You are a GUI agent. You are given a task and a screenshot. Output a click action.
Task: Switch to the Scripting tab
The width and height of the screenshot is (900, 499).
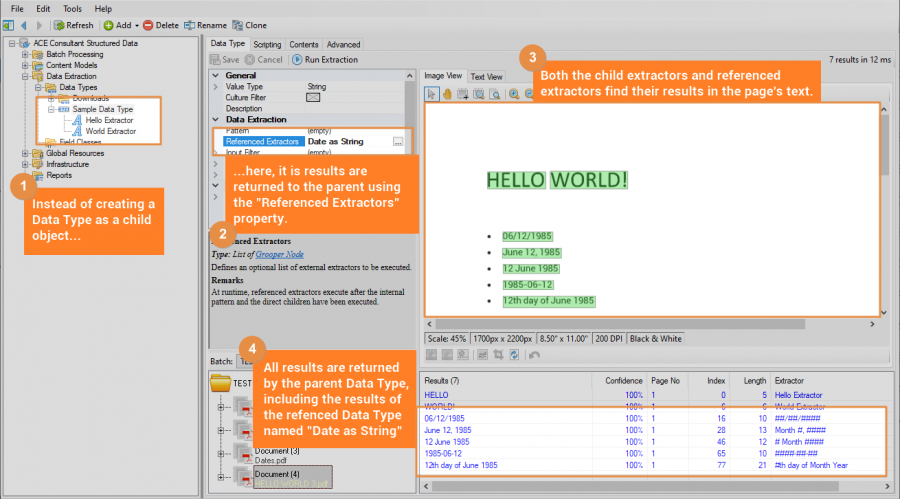tap(267, 44)
